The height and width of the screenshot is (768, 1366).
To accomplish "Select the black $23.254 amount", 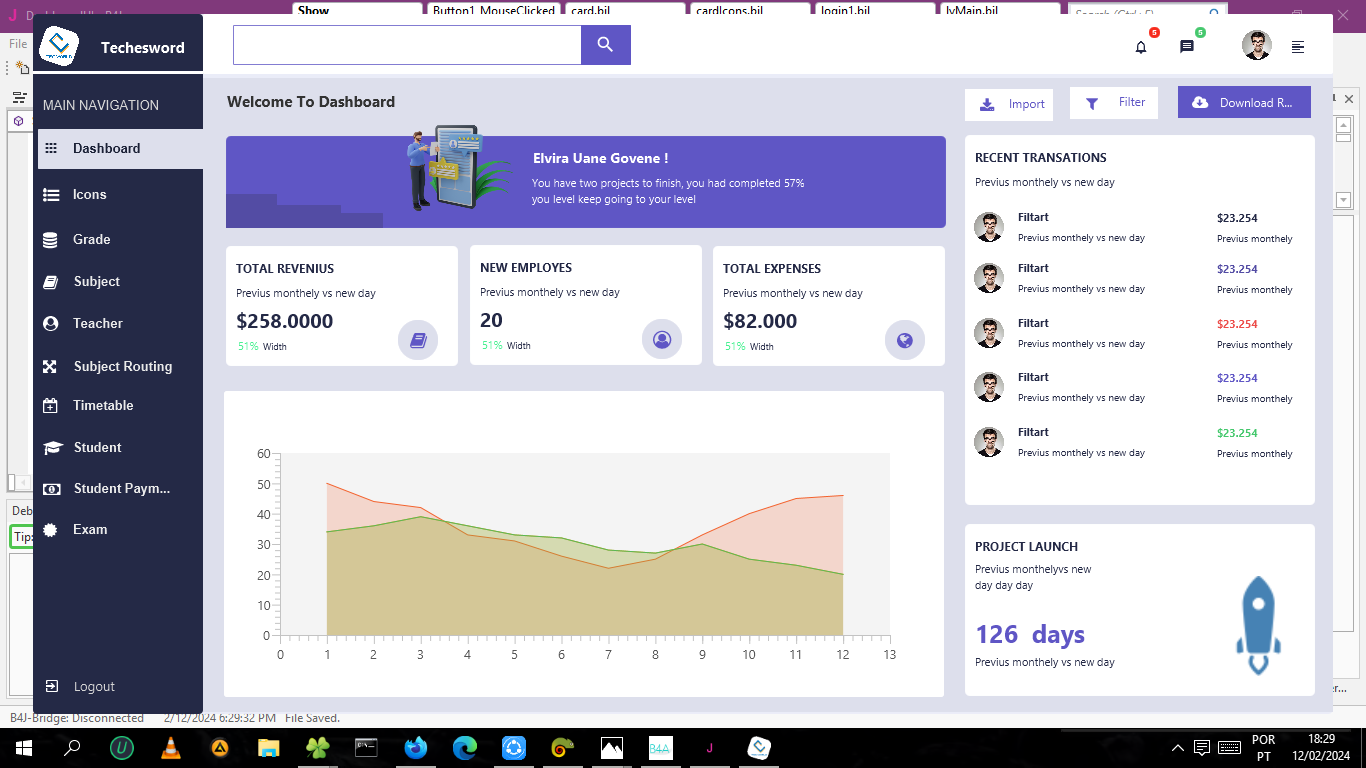I will point(1237,218).
